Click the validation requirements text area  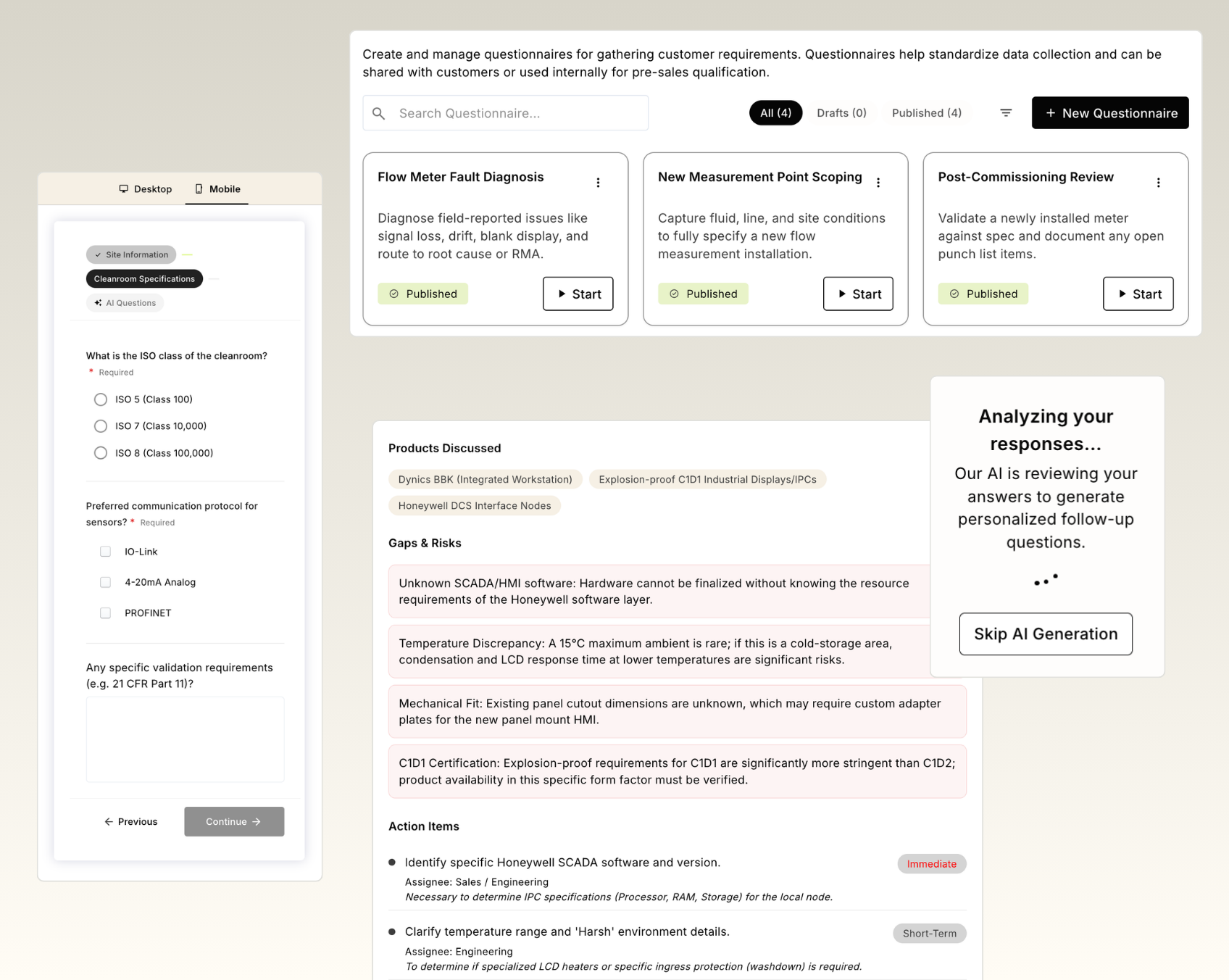[x=186, y=739]
